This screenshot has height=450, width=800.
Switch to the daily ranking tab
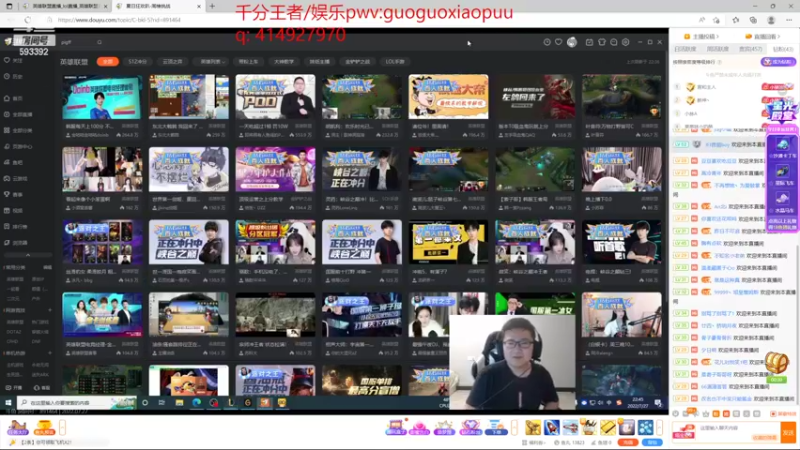(x=685, y=49)
